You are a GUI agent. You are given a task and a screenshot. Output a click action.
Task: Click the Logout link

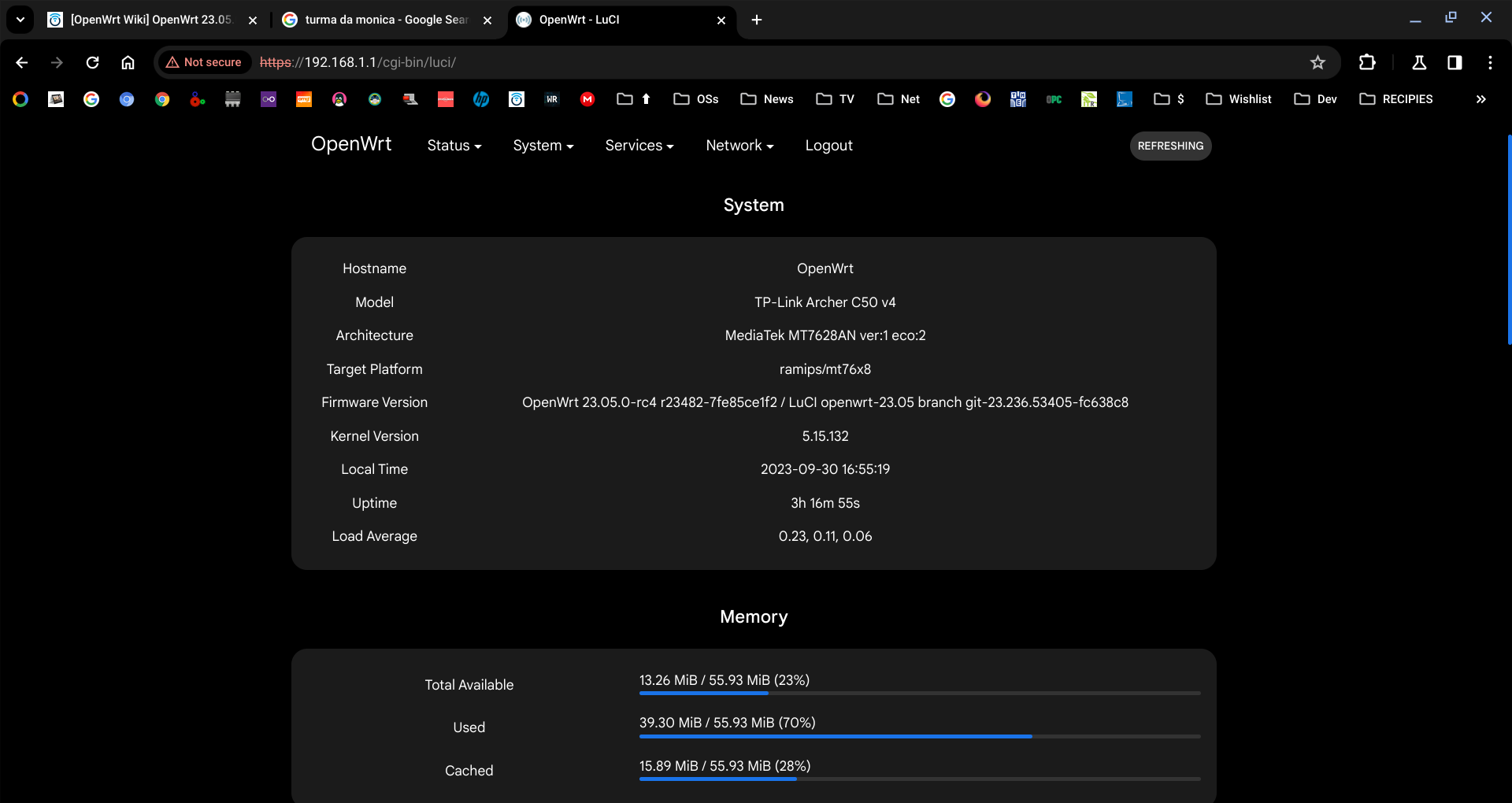pyautogui.click(x=828, y=146)
